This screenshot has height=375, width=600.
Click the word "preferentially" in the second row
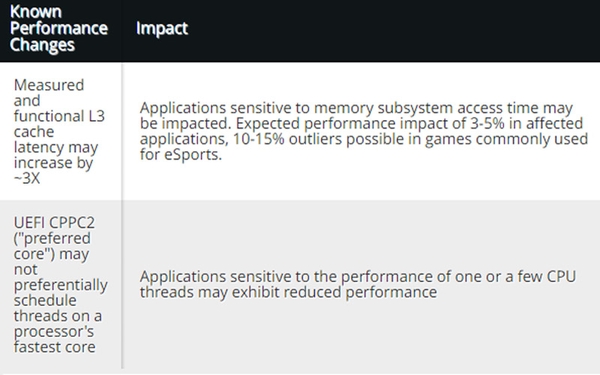click(60, 285)
